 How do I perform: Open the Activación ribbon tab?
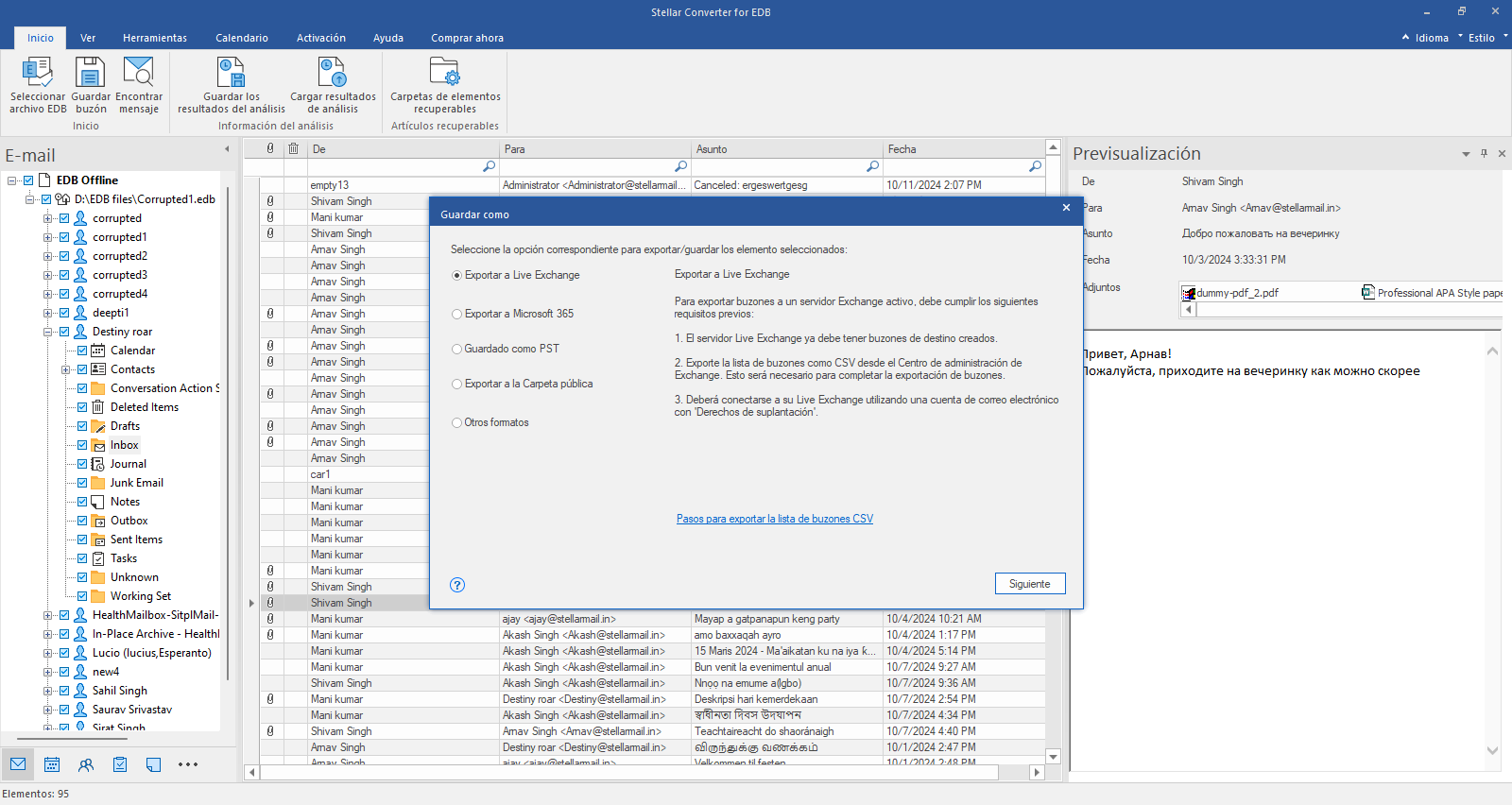point(321,38)
